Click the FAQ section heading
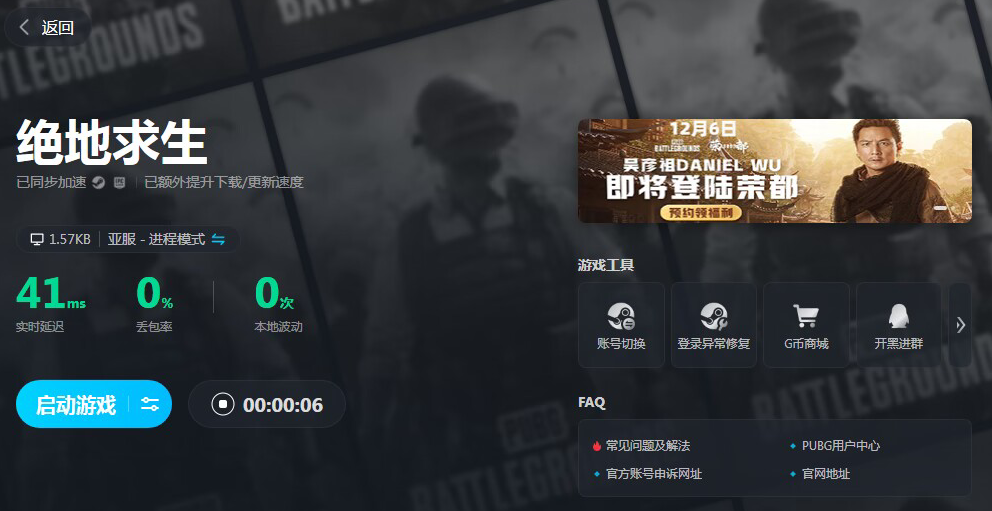Image resolution: width=992 pixels, height=511 pixels. click(x=592, y=402)
